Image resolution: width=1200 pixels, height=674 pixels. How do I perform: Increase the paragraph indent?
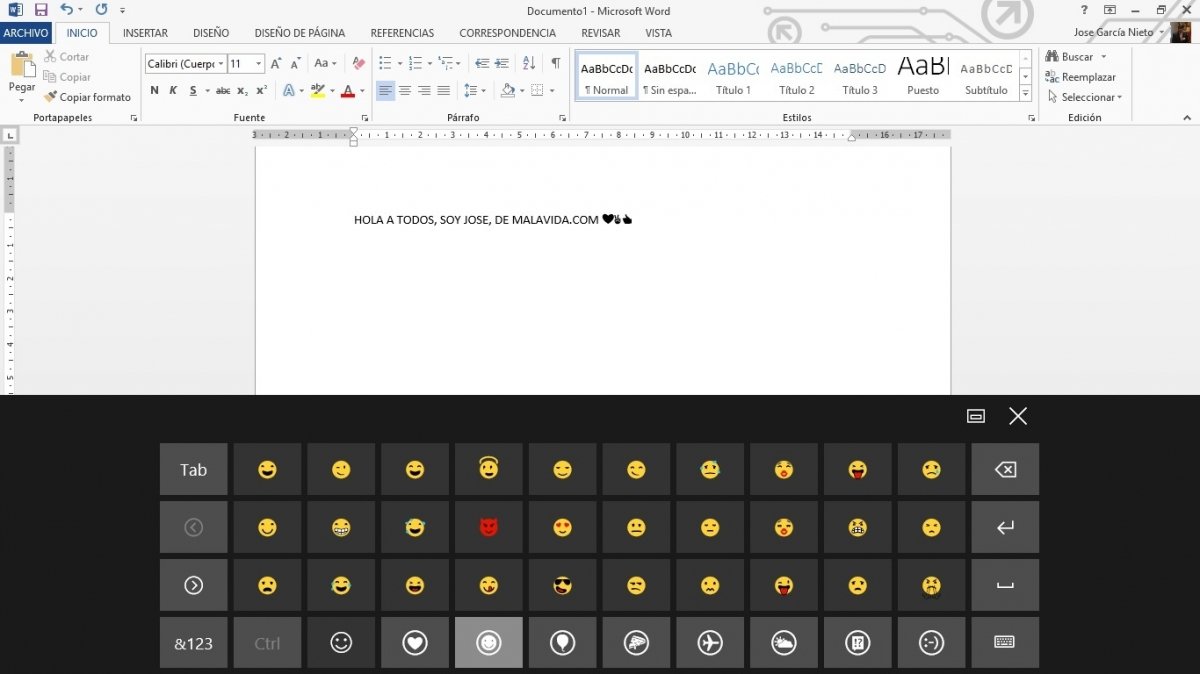pos(503,63)
